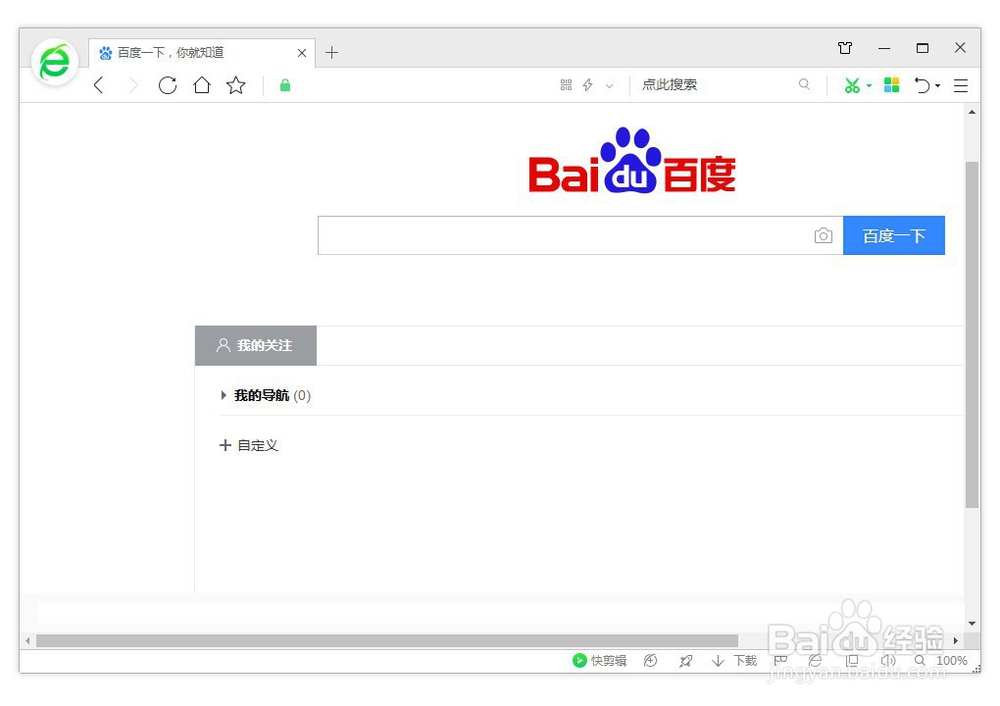The height and width of the screenshot is (706, 1000).
Task: Click the vertical scrollbar thumb
Action: pos(972,334)
